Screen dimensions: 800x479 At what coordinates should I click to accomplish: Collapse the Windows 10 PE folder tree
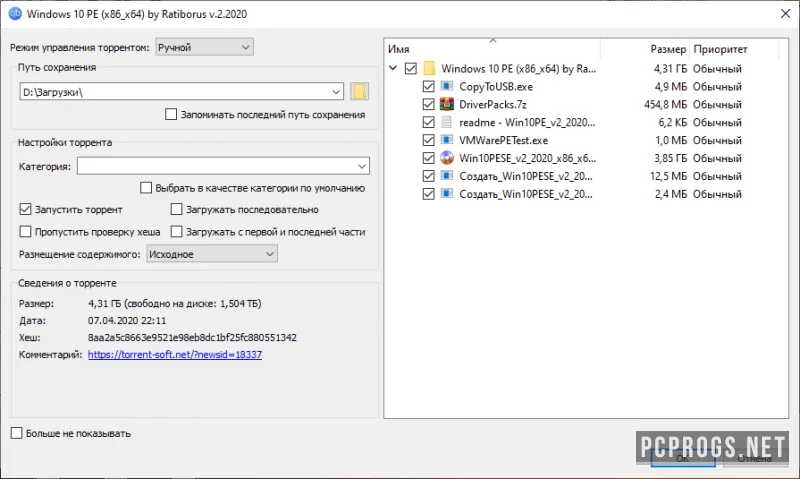[x=393, y=68]
